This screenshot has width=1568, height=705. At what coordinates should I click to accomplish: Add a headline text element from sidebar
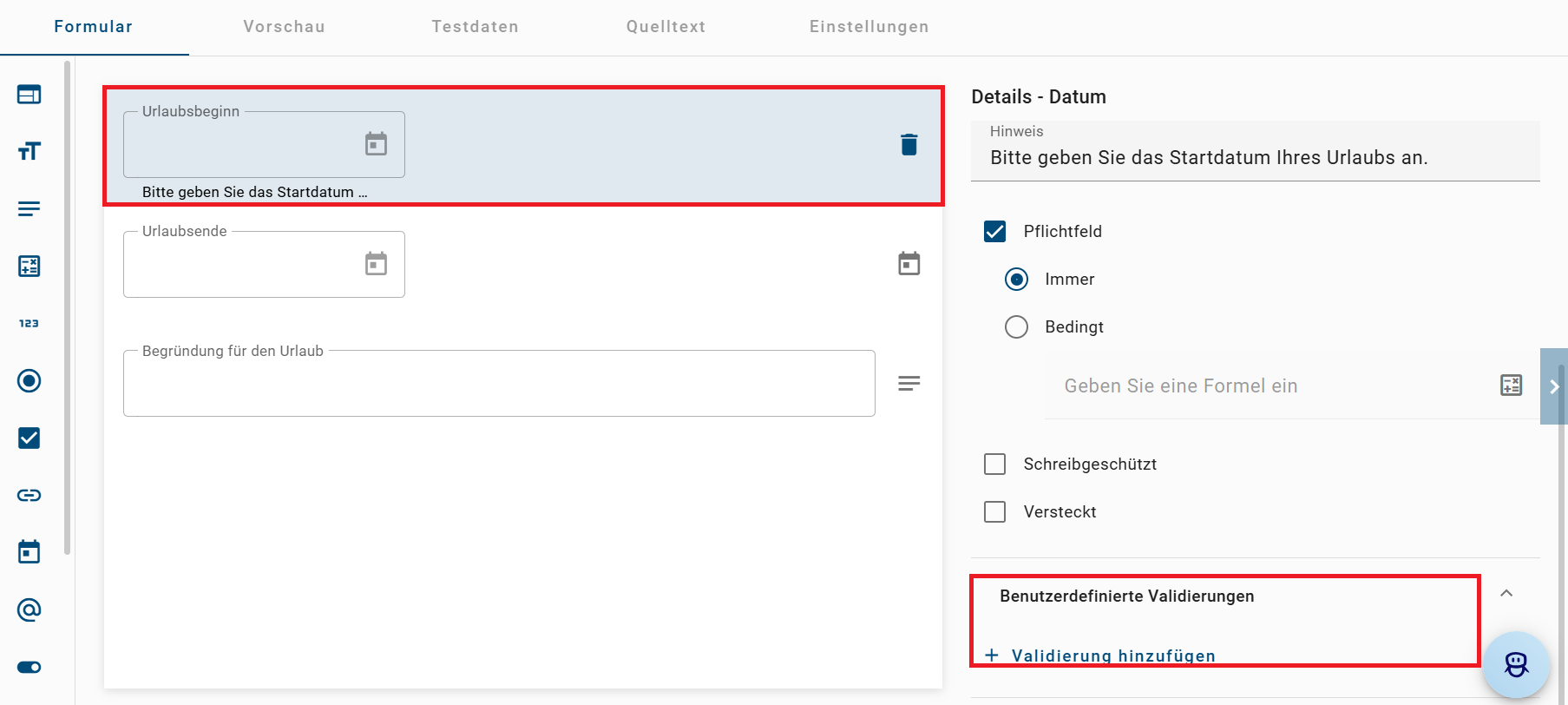29,151
